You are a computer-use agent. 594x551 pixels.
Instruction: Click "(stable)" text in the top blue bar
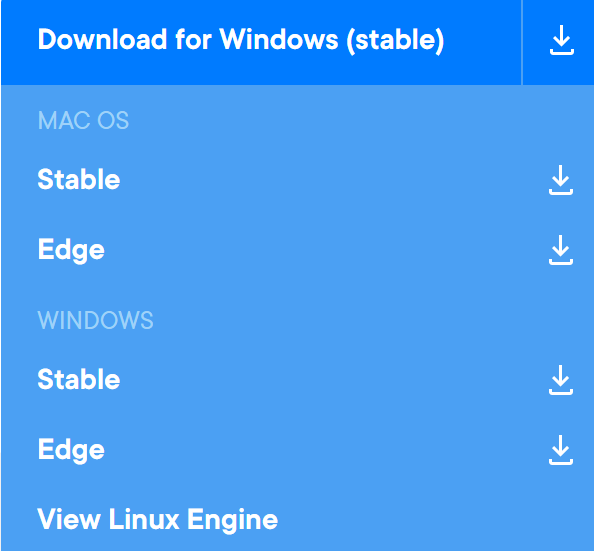click(x=395, y=40)
